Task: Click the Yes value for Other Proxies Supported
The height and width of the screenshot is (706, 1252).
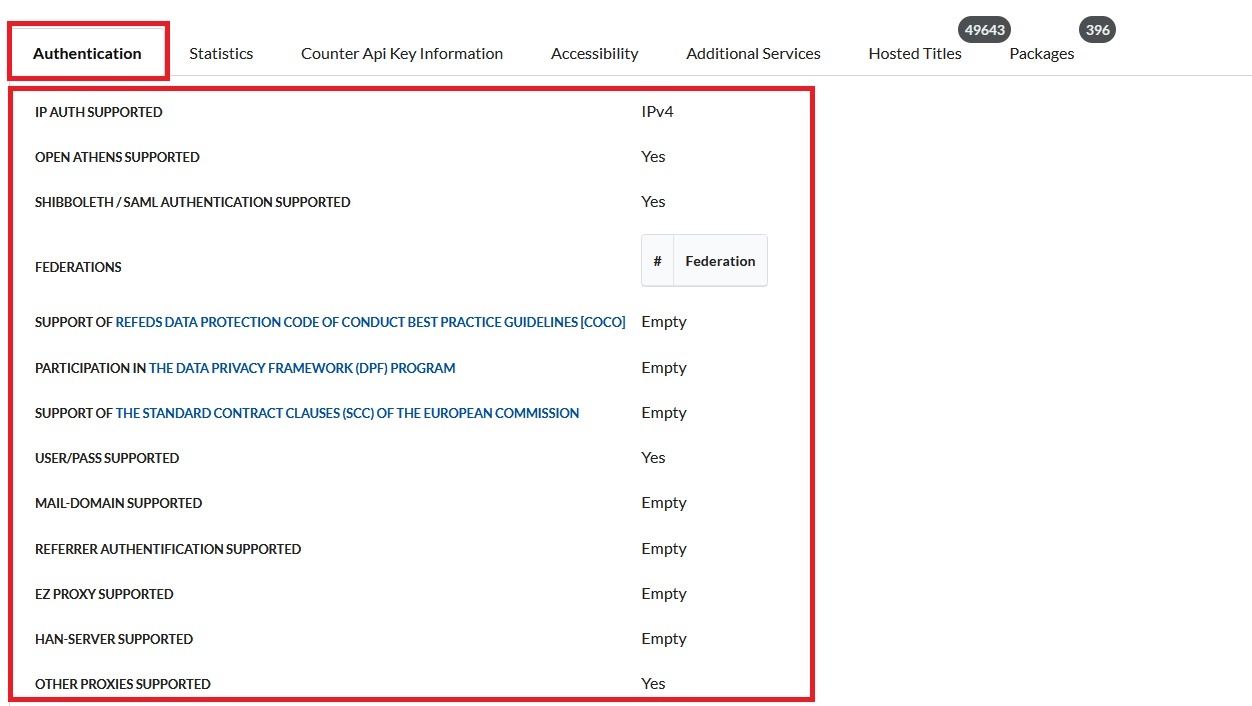Action: pos(653,683)
